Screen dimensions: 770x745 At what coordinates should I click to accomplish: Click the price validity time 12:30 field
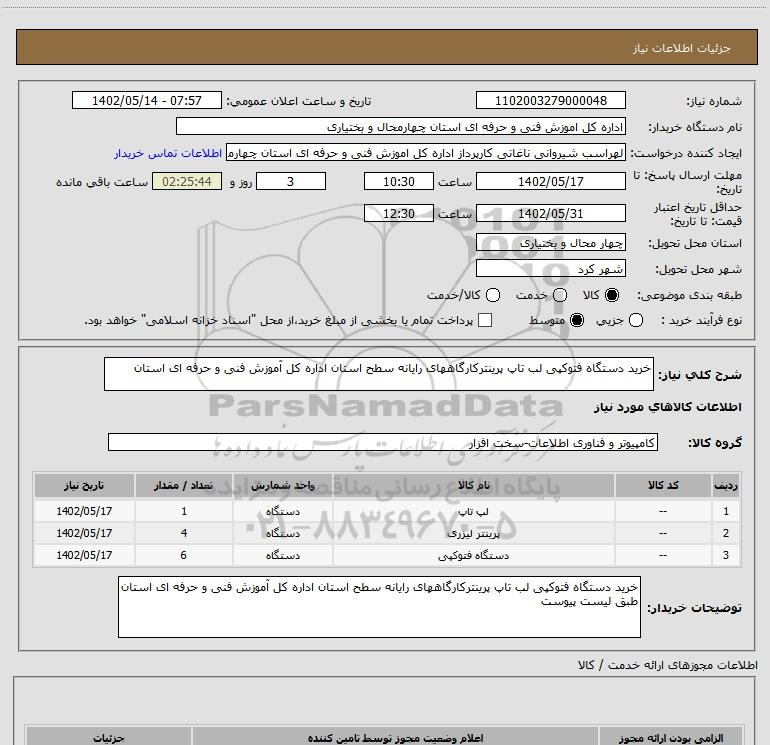pos(399,213)
